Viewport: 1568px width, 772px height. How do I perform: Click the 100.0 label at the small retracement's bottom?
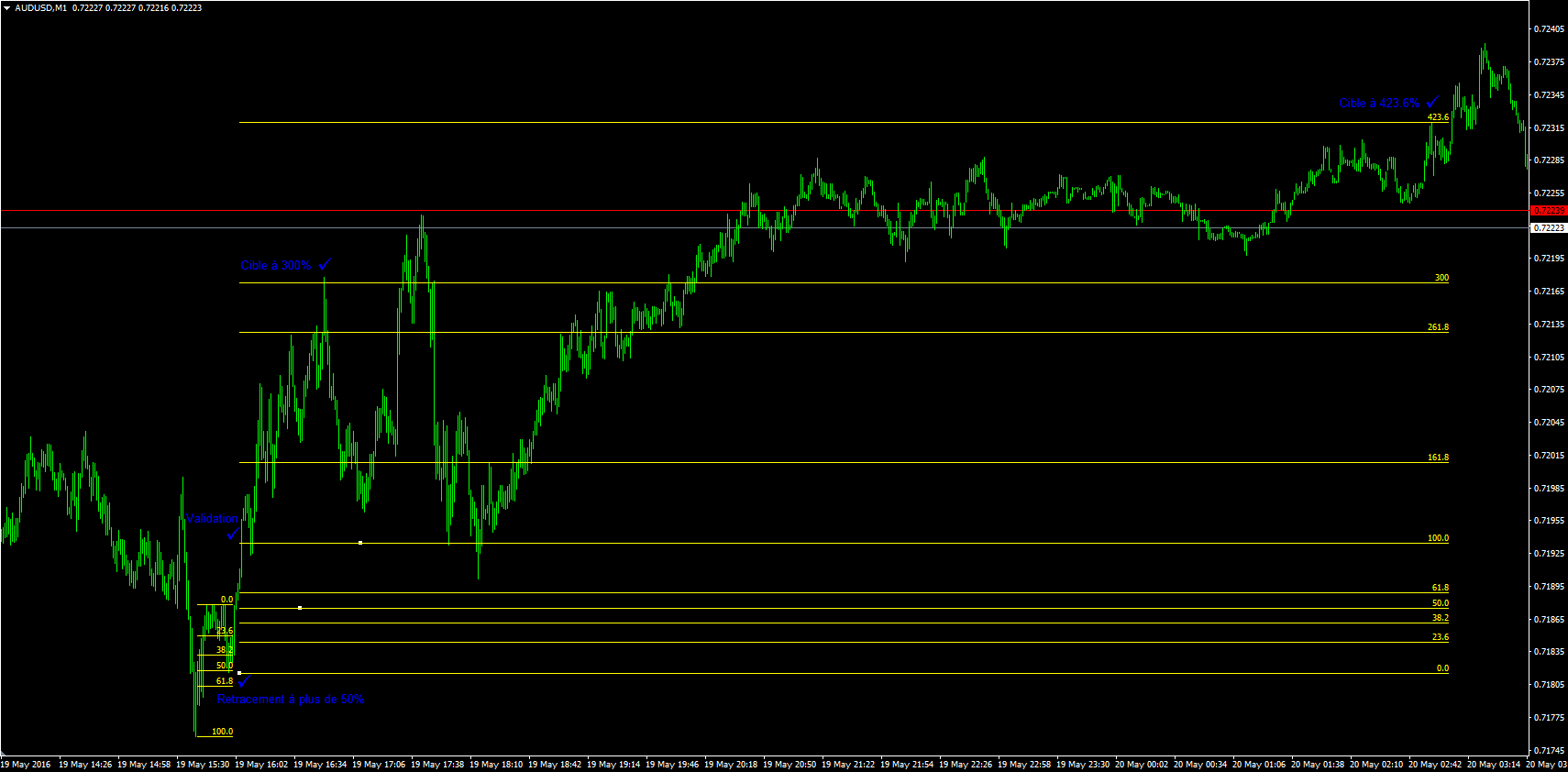[x=222, y=732]
